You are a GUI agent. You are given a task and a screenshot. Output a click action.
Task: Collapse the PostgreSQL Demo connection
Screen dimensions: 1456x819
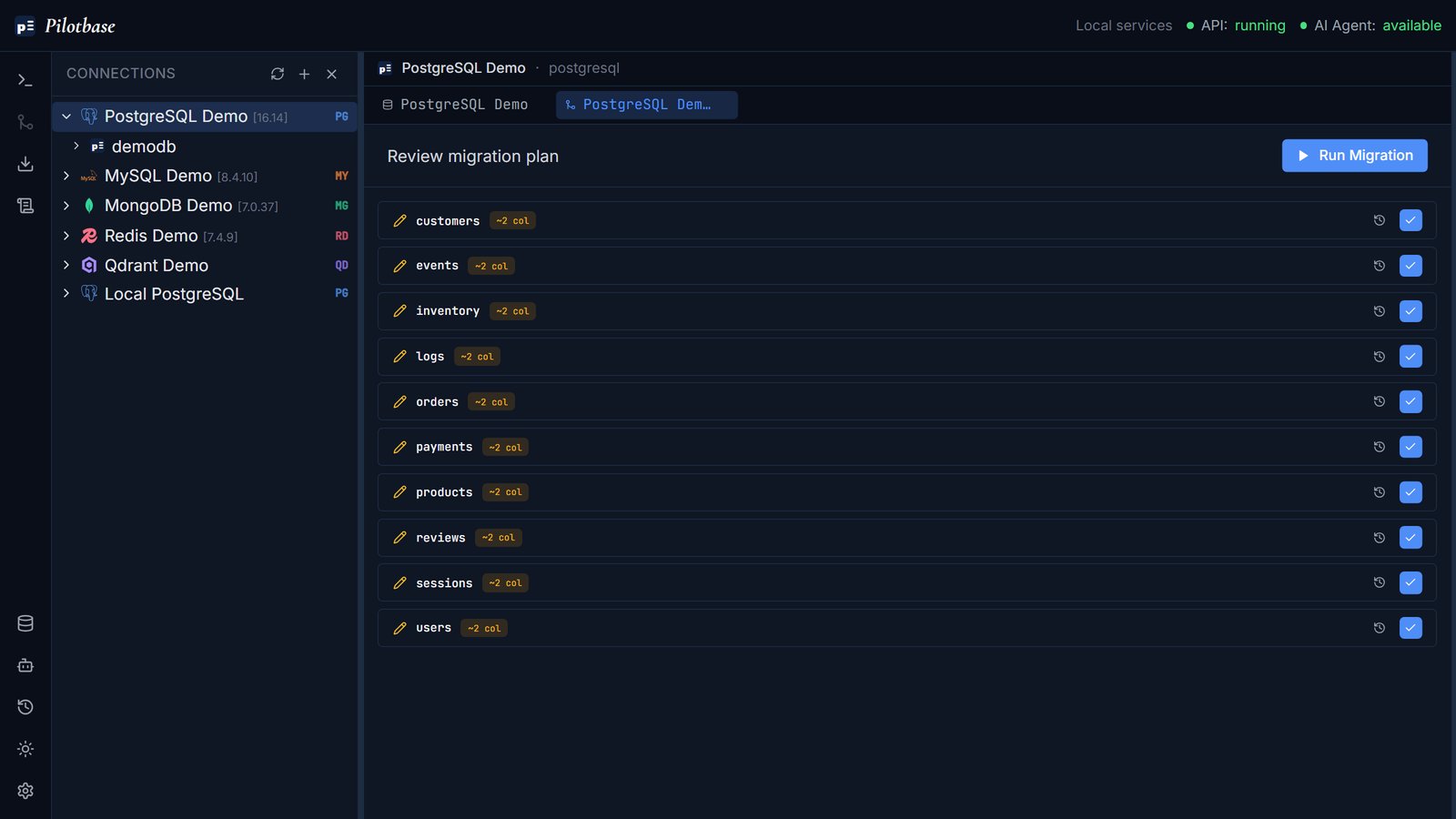(66, 116)
